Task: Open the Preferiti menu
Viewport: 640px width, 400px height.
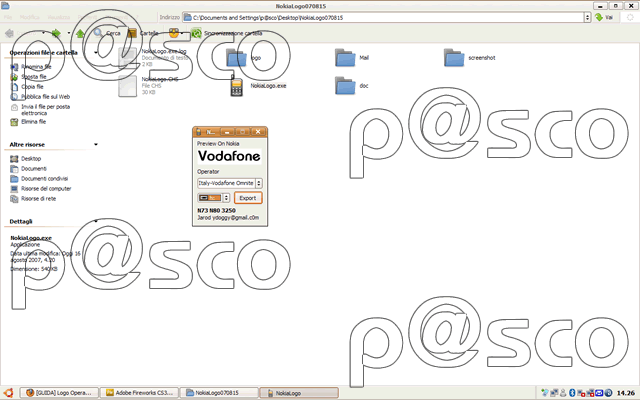Action: click(x=88, y=18)
